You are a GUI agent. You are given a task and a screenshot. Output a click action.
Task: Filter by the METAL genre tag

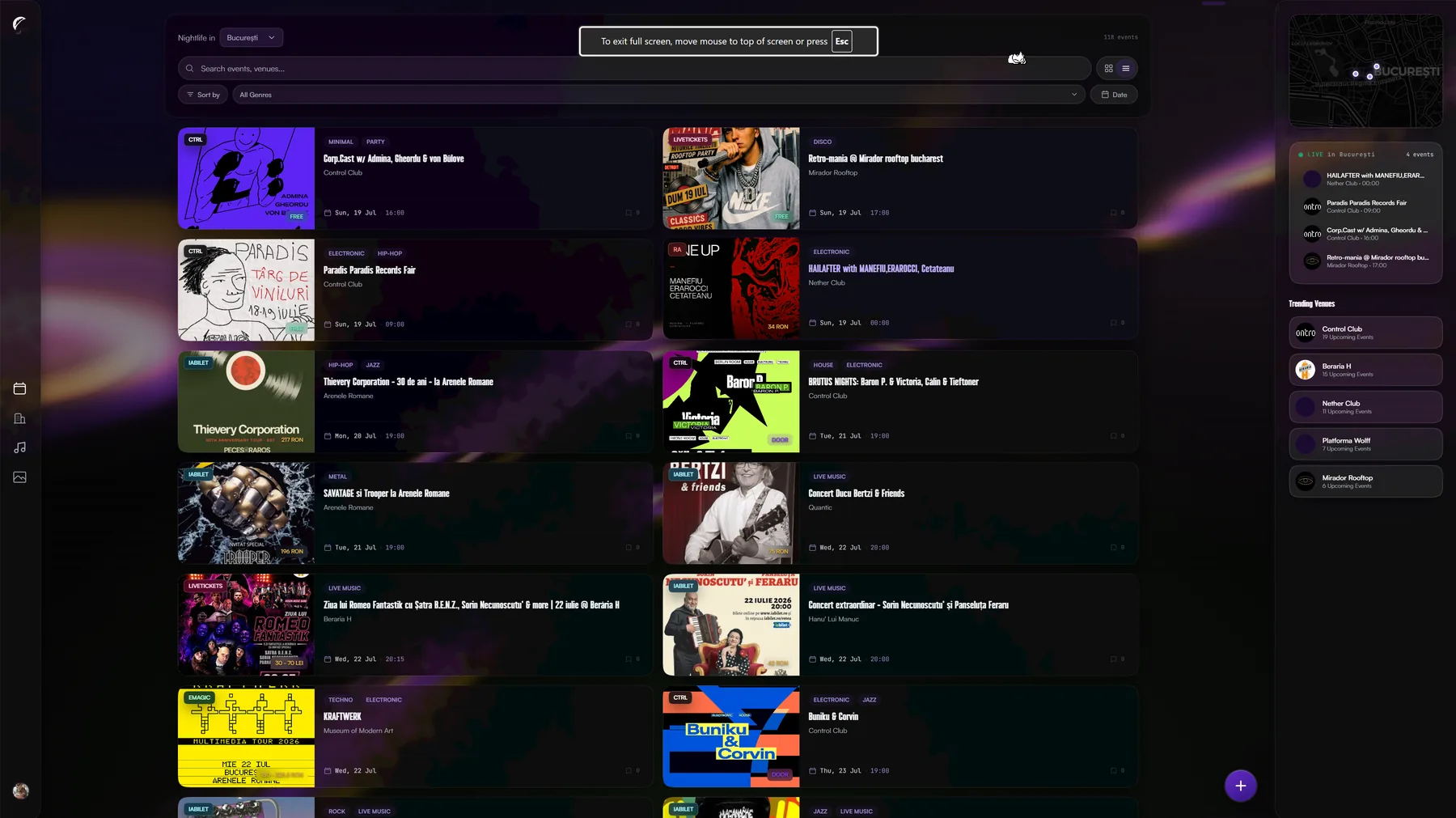337,477
